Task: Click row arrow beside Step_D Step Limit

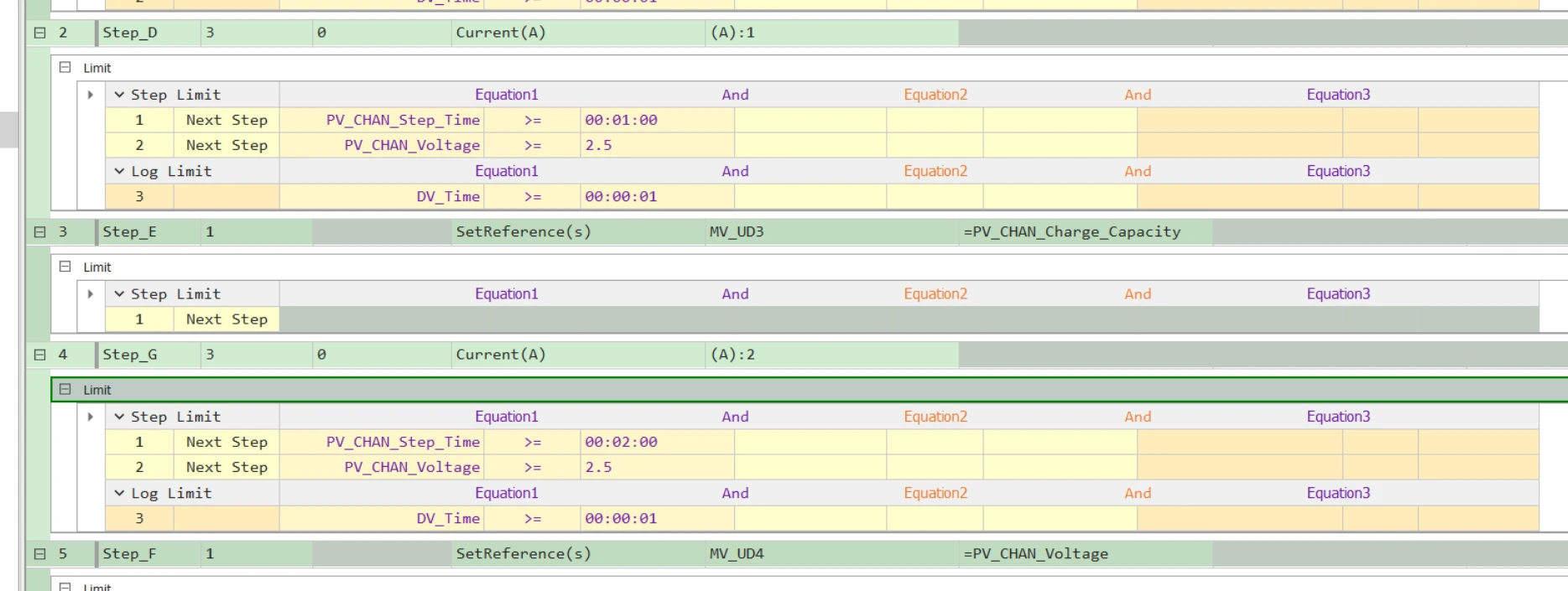Action: (91, 95)
